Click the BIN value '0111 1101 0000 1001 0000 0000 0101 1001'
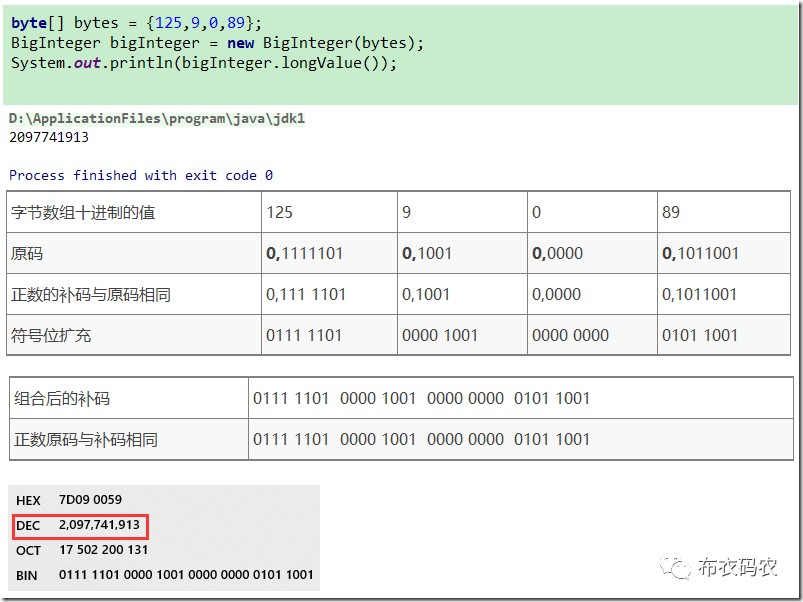This screenshot has height=602, width=803. click(186, 575)
